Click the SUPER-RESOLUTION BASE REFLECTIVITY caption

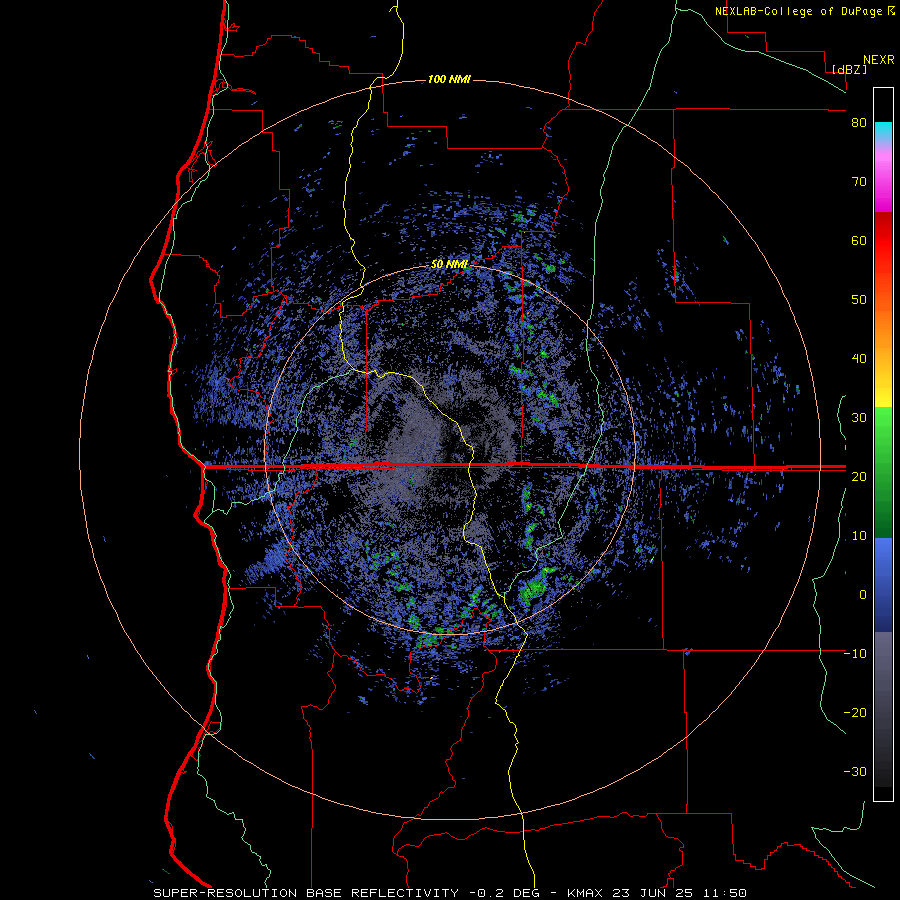pos(305,893)
